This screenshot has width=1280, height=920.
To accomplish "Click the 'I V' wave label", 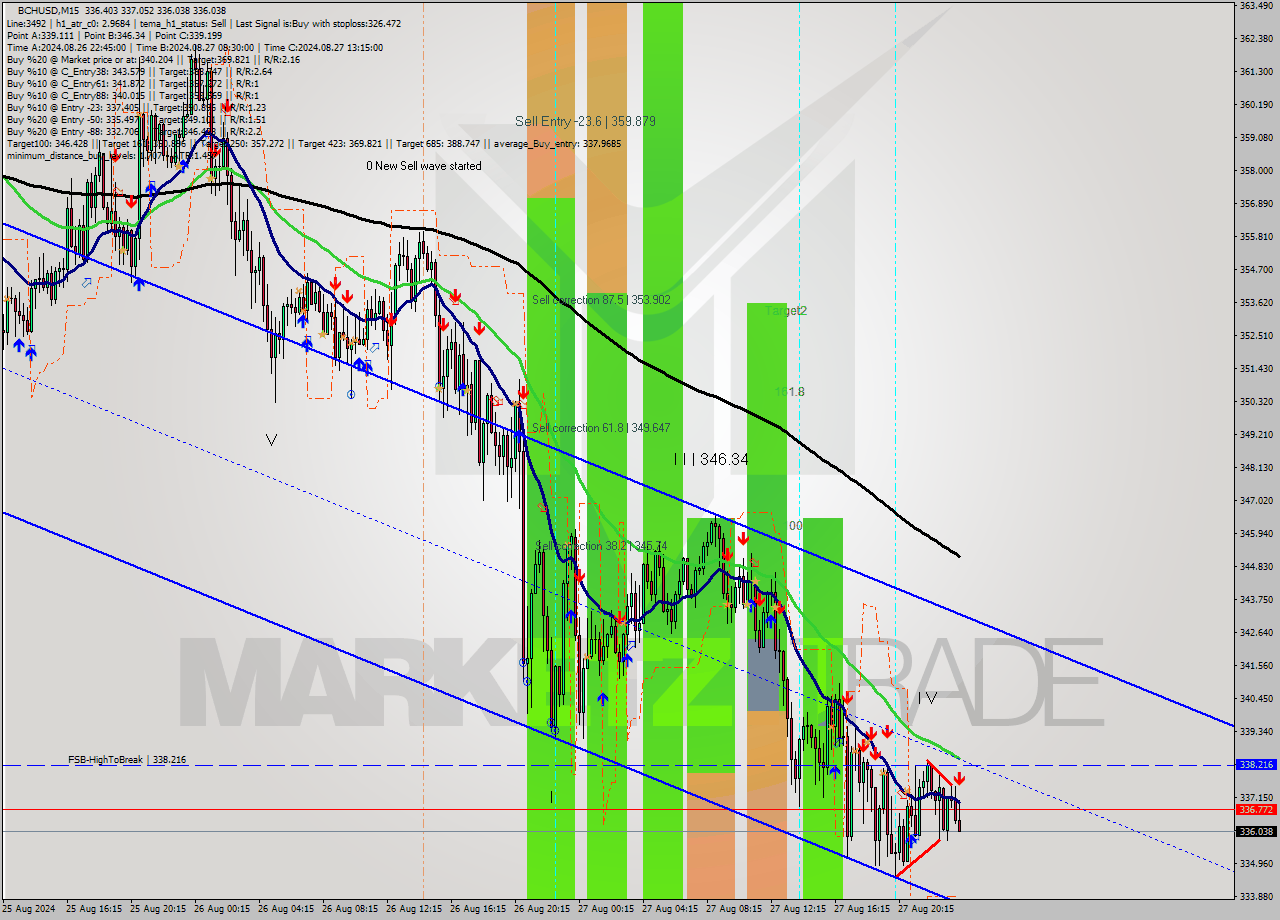I will (927, 698).
